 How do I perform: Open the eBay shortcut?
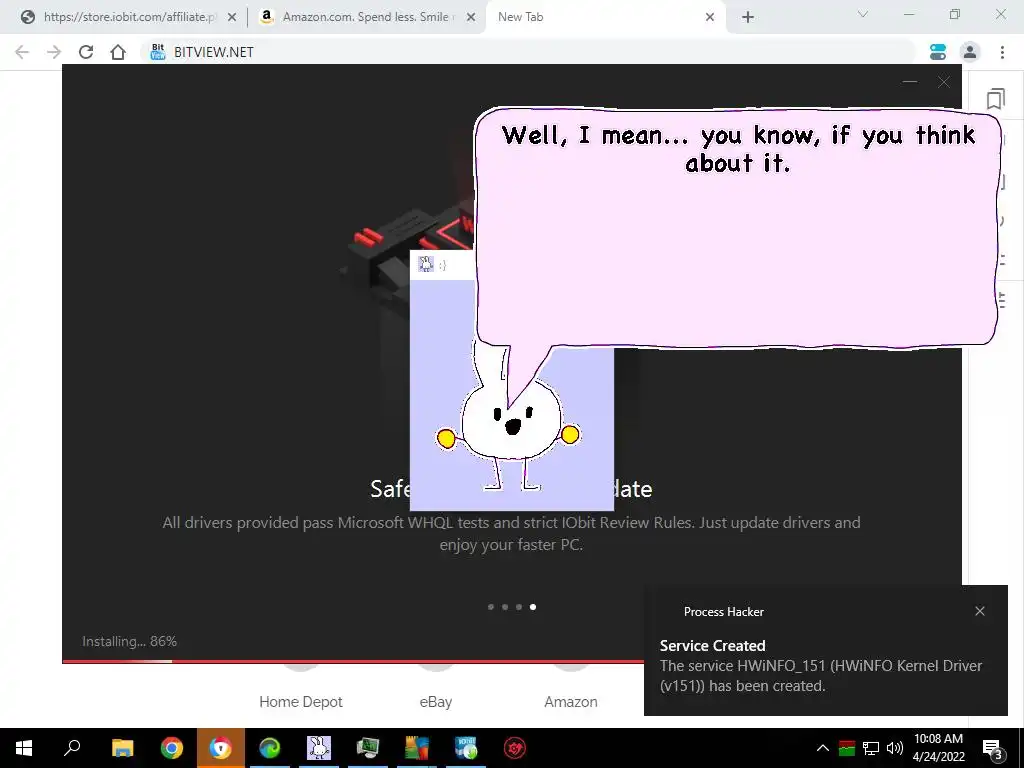436,701
